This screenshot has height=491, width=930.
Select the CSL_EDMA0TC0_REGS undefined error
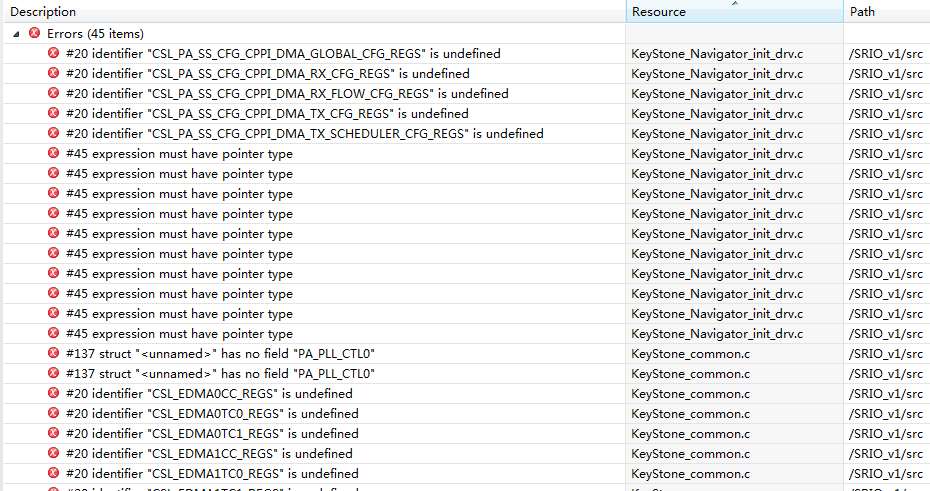coord(212,414)
